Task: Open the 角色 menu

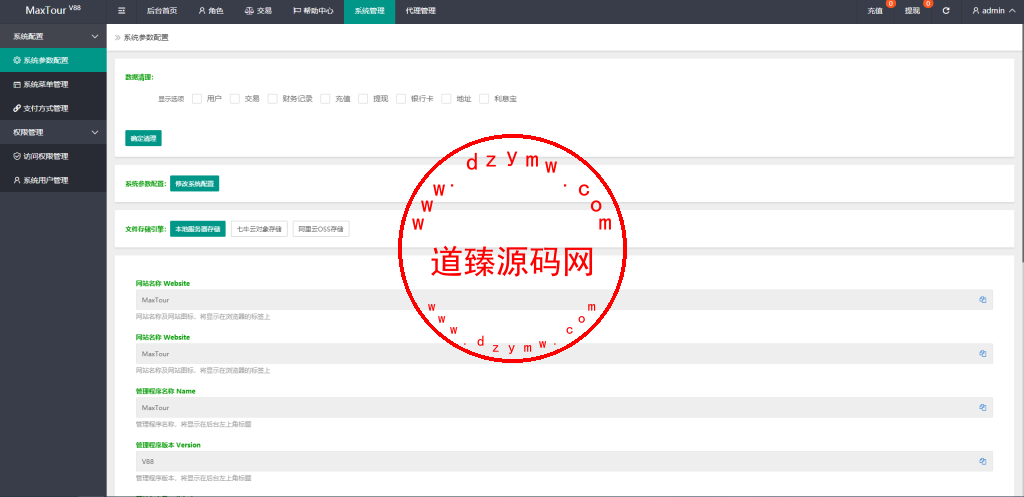Action: tap(210, 11)
